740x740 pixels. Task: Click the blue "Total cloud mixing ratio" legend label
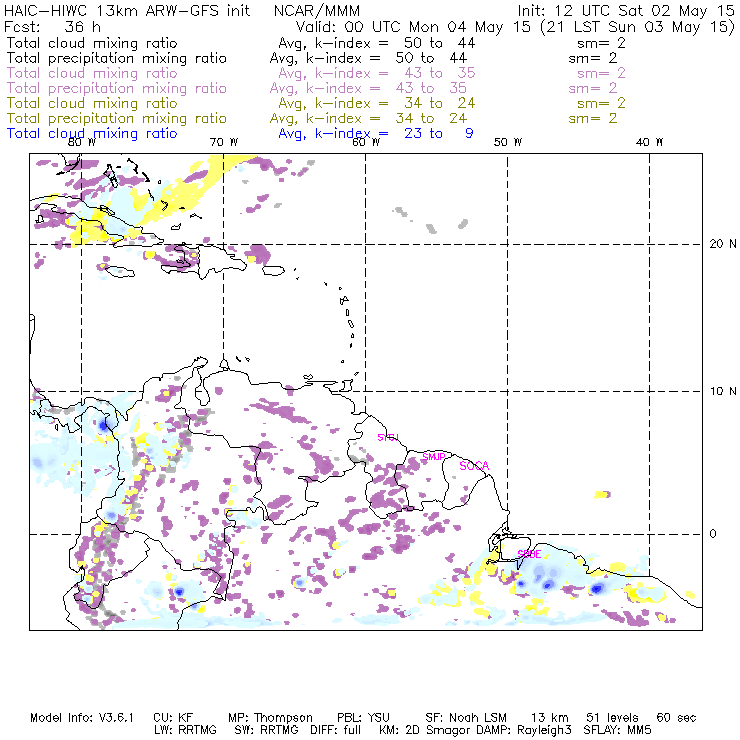[x=92, y=134]
